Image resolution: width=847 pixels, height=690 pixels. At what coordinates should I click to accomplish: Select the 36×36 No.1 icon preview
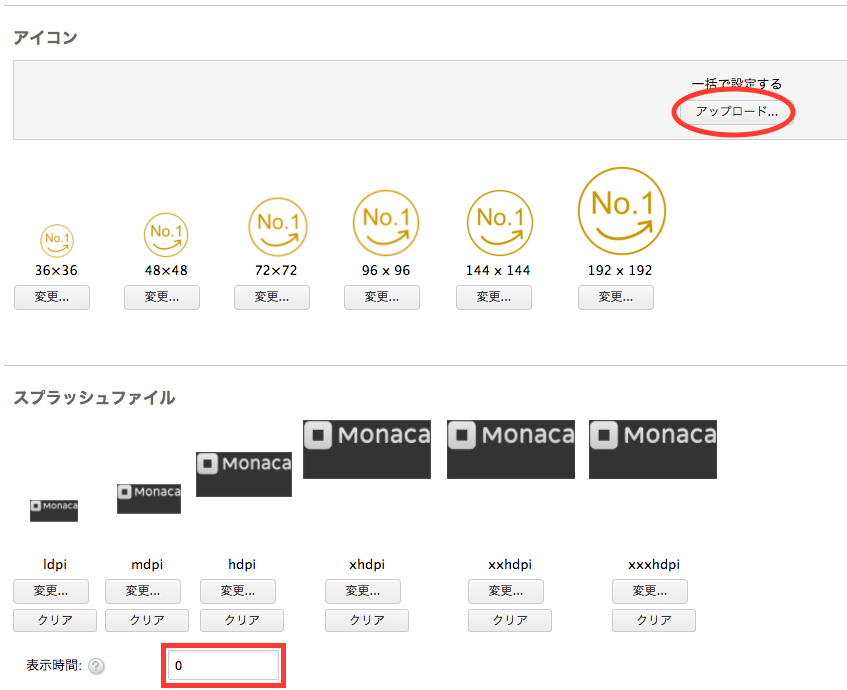pyautogui.click(x=57, y=240)
